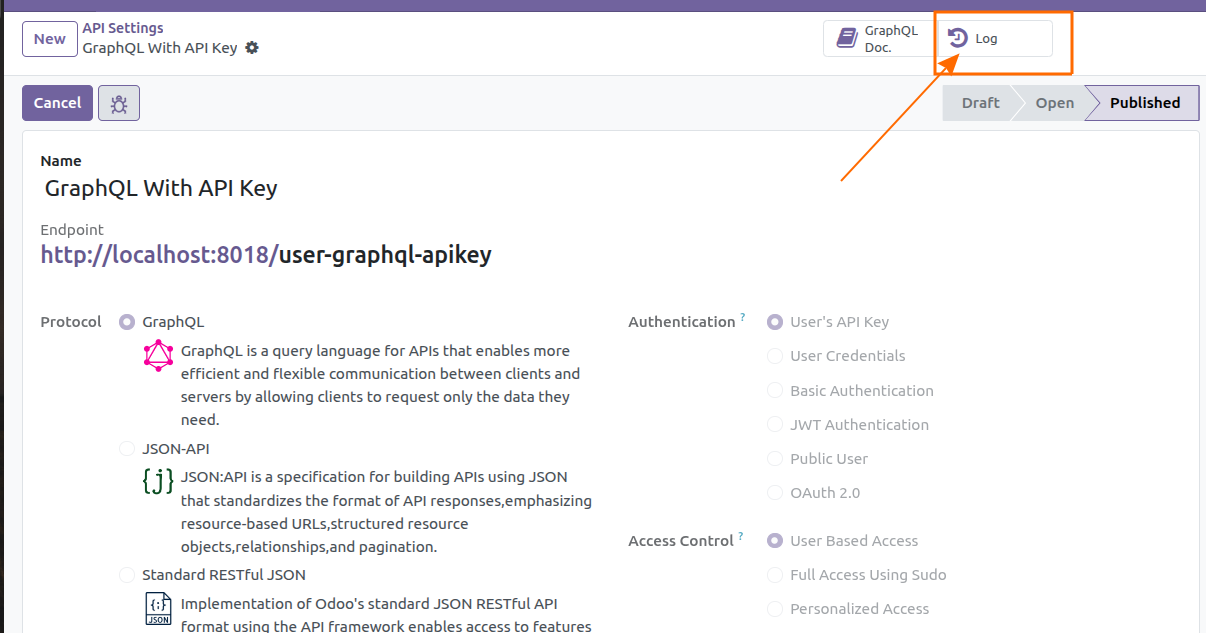Viewport: 1206px width, 633px height.
Task: Click the Access Control help question mark
Action: pos(741,537)
